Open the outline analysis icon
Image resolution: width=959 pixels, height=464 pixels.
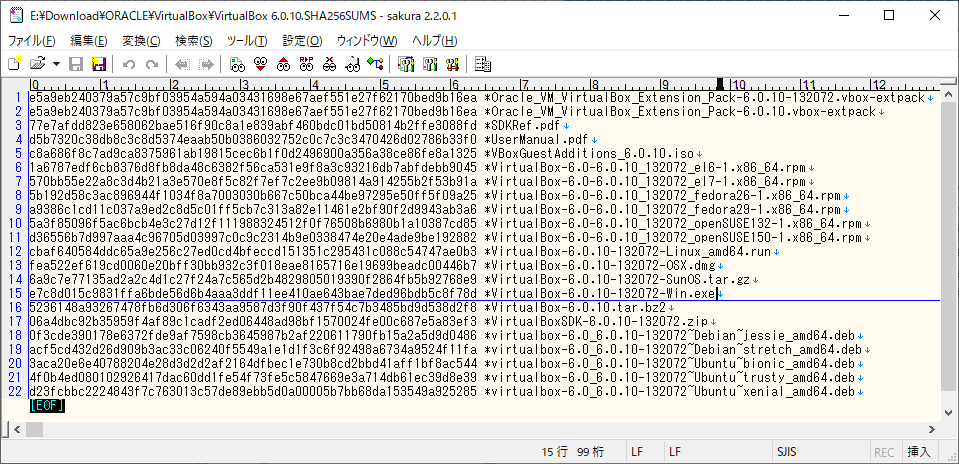tap(375, 64)
